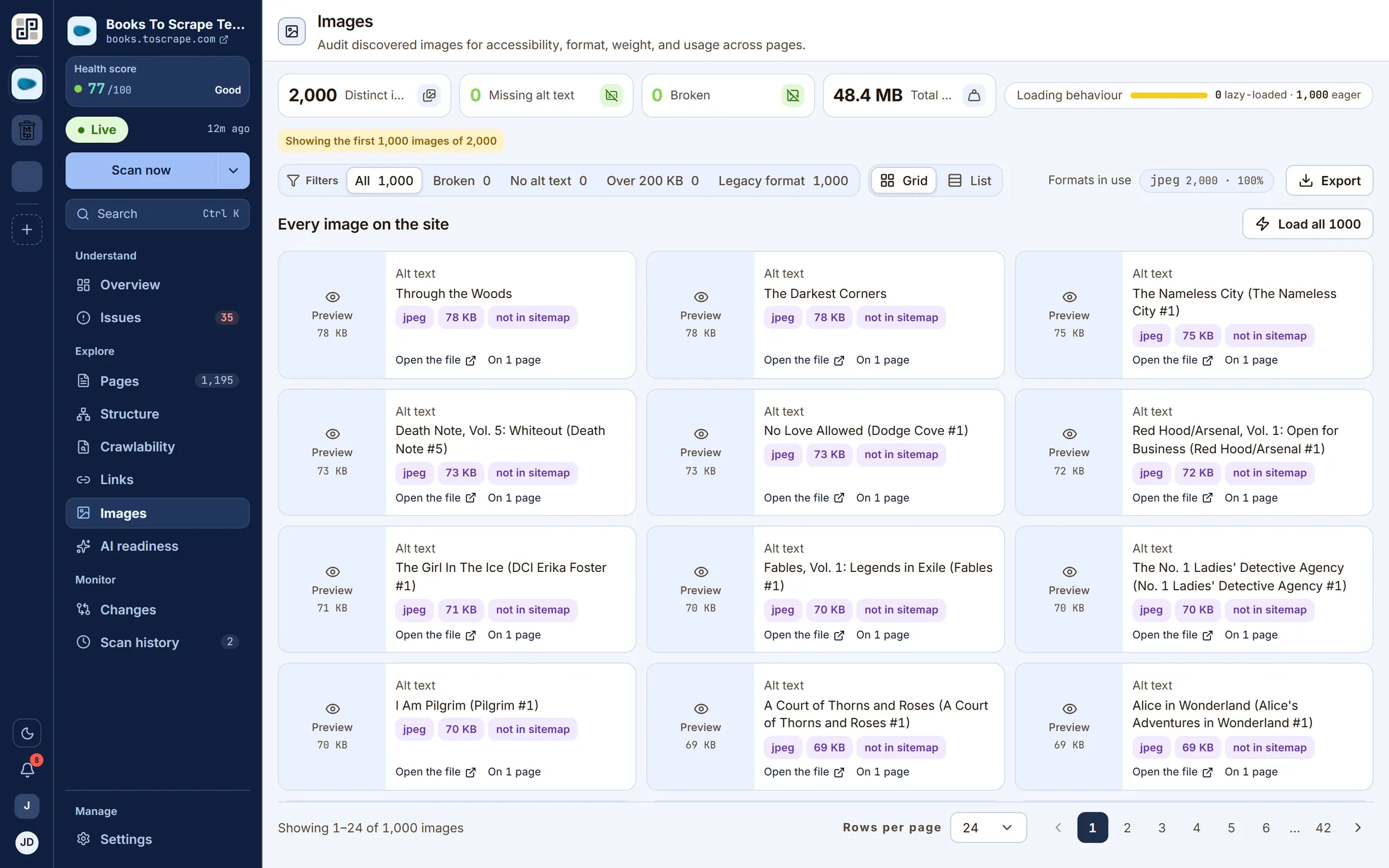Open Scan history
This screenshot has height=868, width=1389.
(157, 642)
